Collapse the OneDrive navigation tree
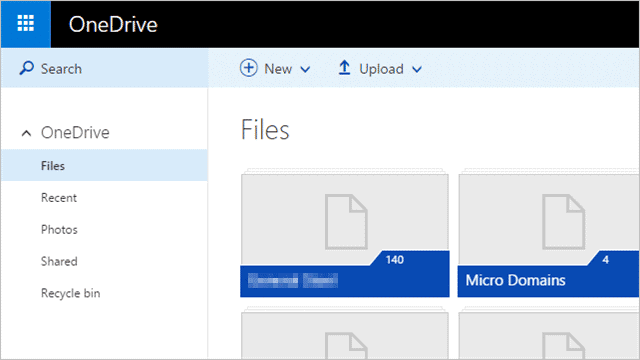 tap(26, 133)
